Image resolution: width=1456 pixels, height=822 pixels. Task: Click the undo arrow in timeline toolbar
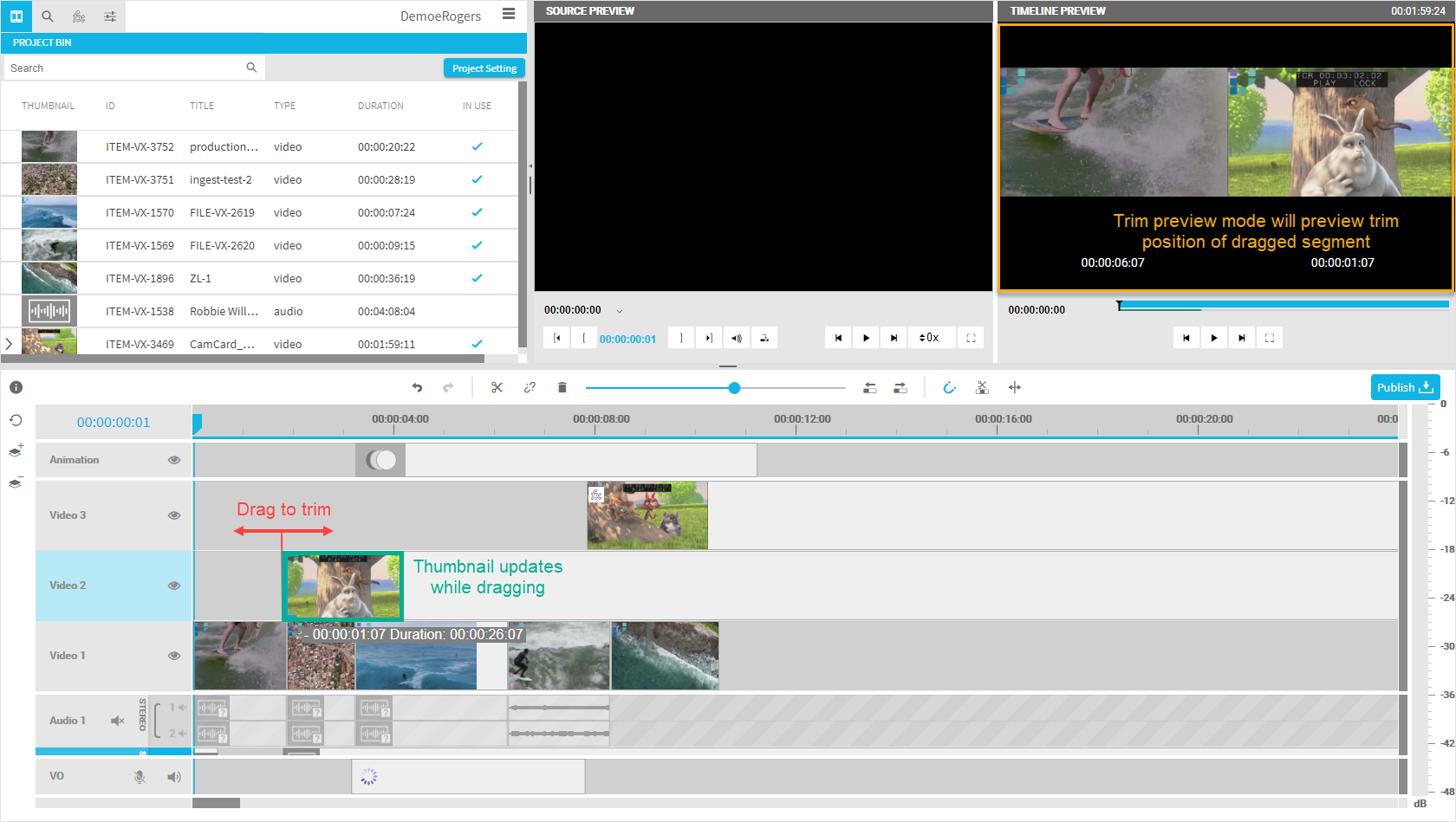pyautogui.click(x=417, y=387)
